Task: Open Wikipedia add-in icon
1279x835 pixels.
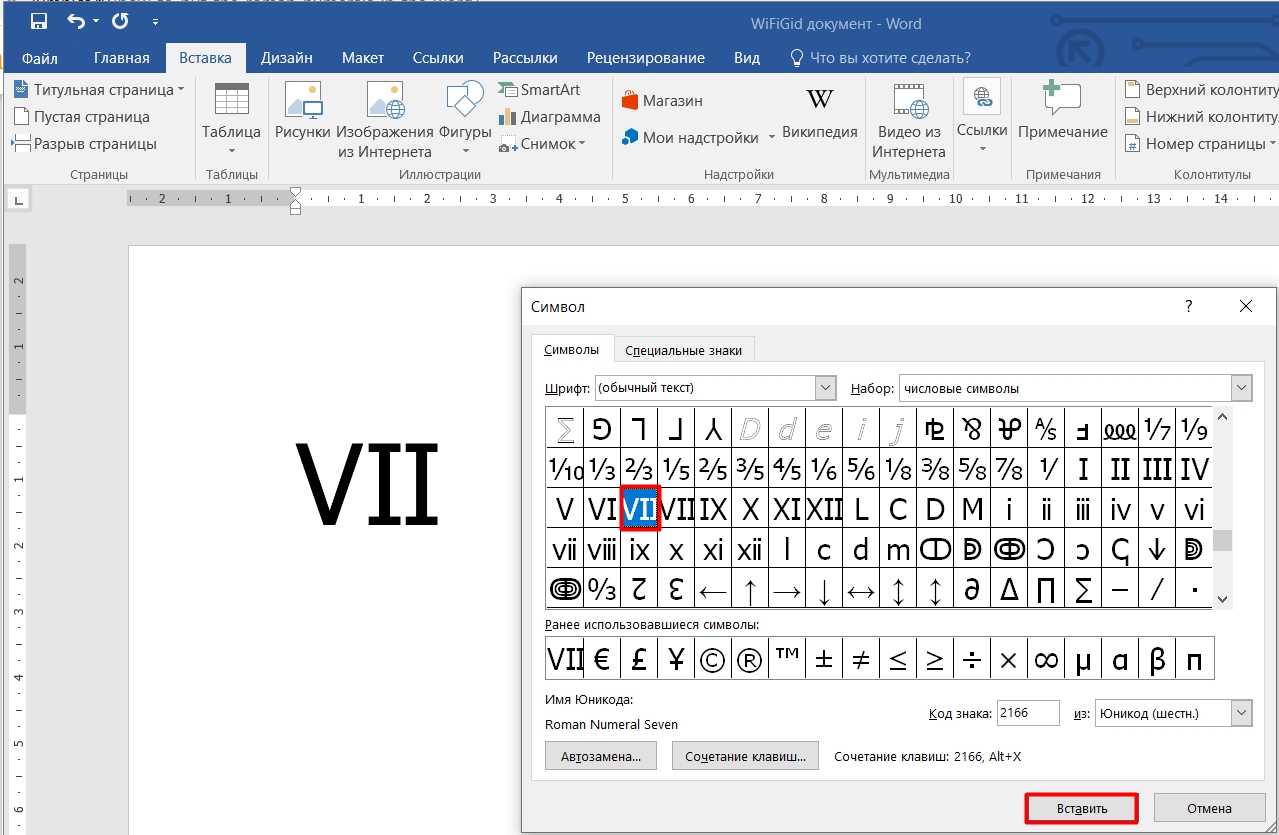Action: [x=819, y=100]
